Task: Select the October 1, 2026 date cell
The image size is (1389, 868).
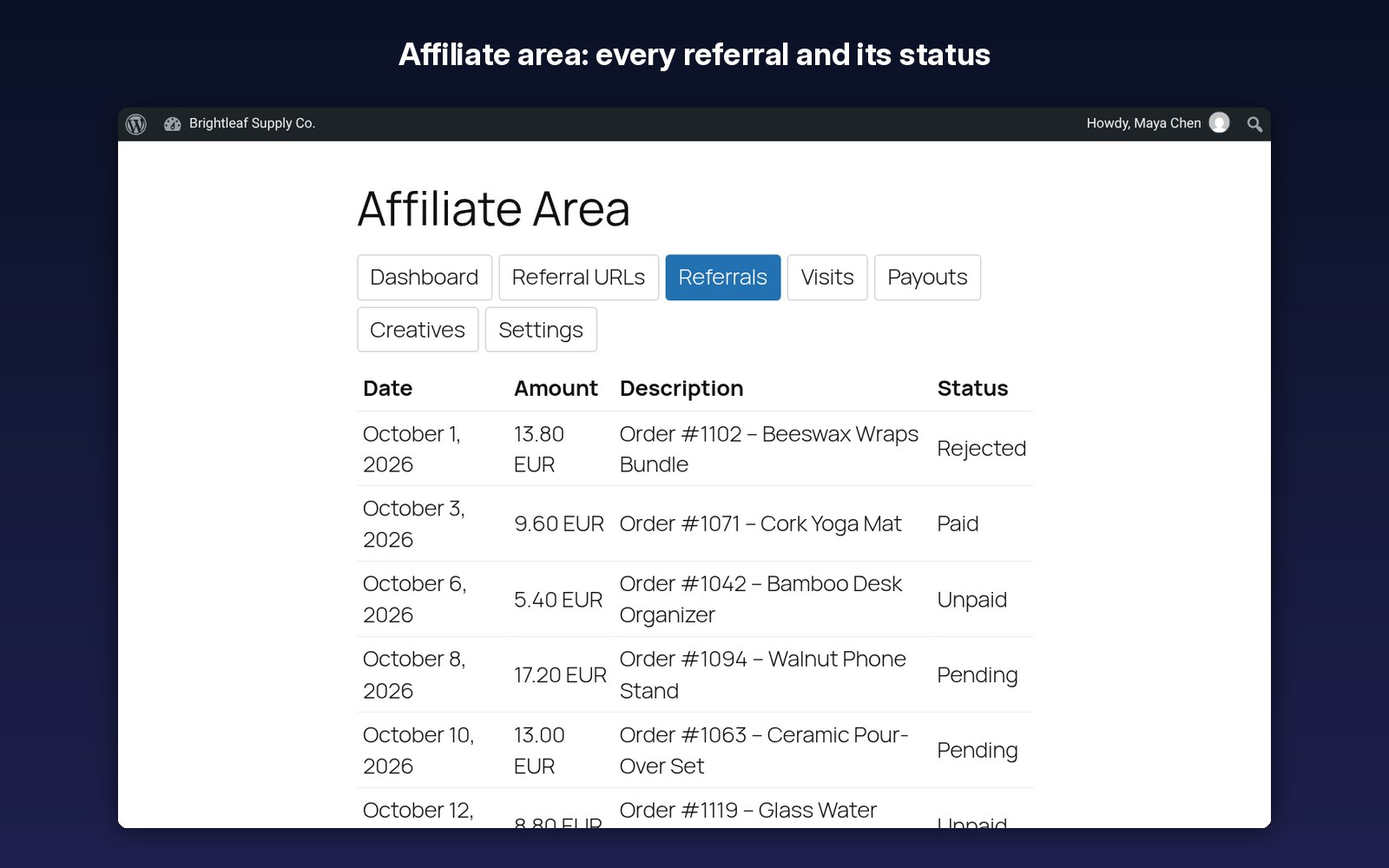Action: (412, 449)
